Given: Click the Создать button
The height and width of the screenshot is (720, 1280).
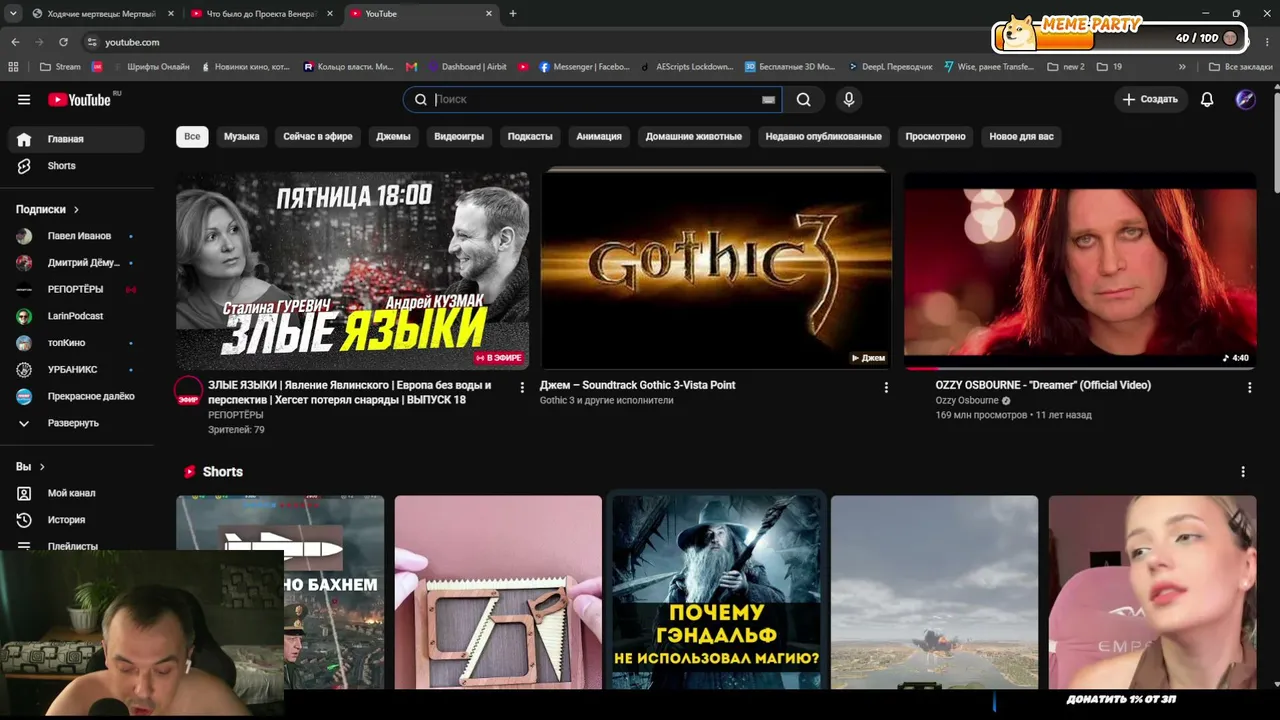Looking at the screenshot, I should [1150, 99].
